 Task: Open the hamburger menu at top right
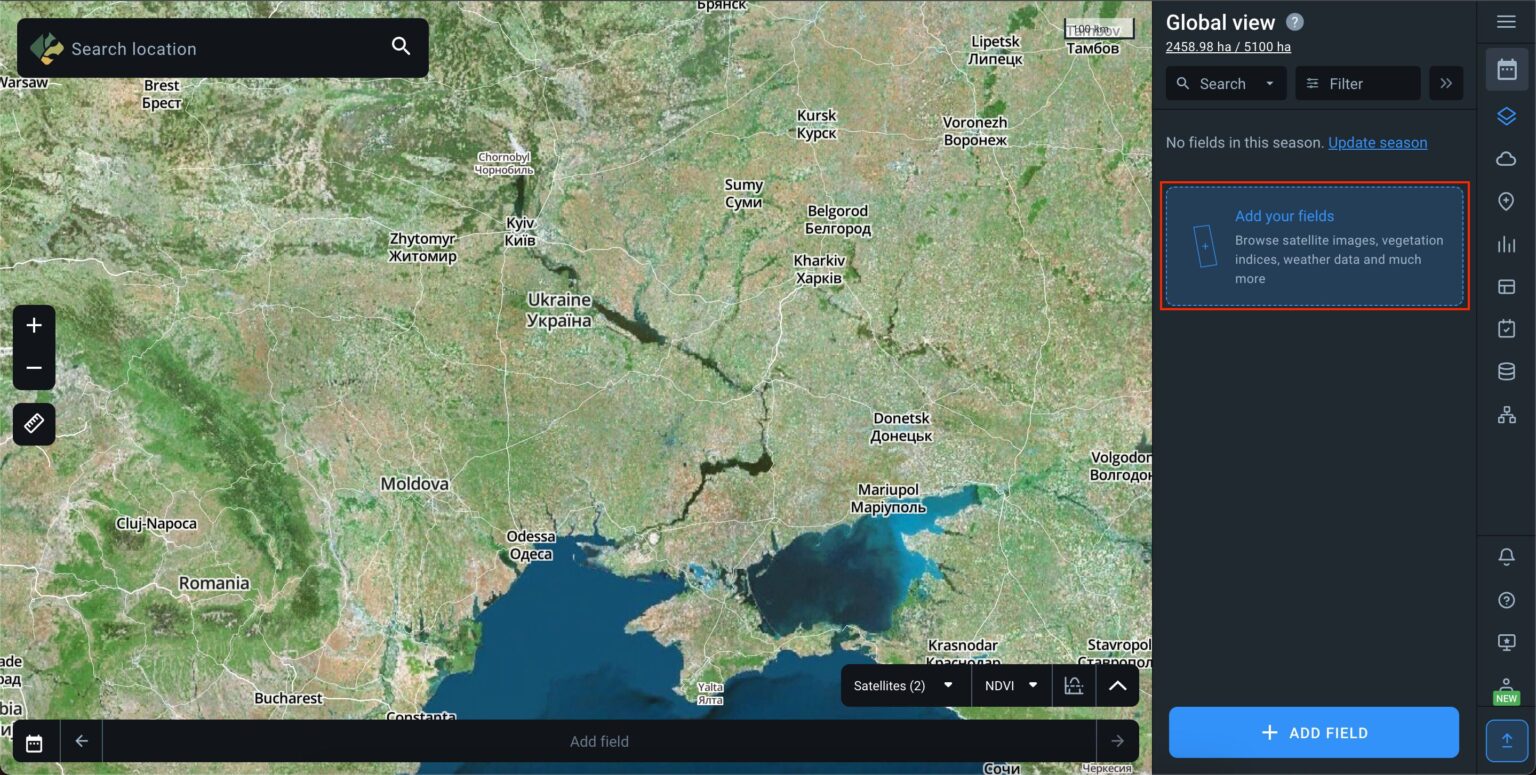tap(1507, 21)
